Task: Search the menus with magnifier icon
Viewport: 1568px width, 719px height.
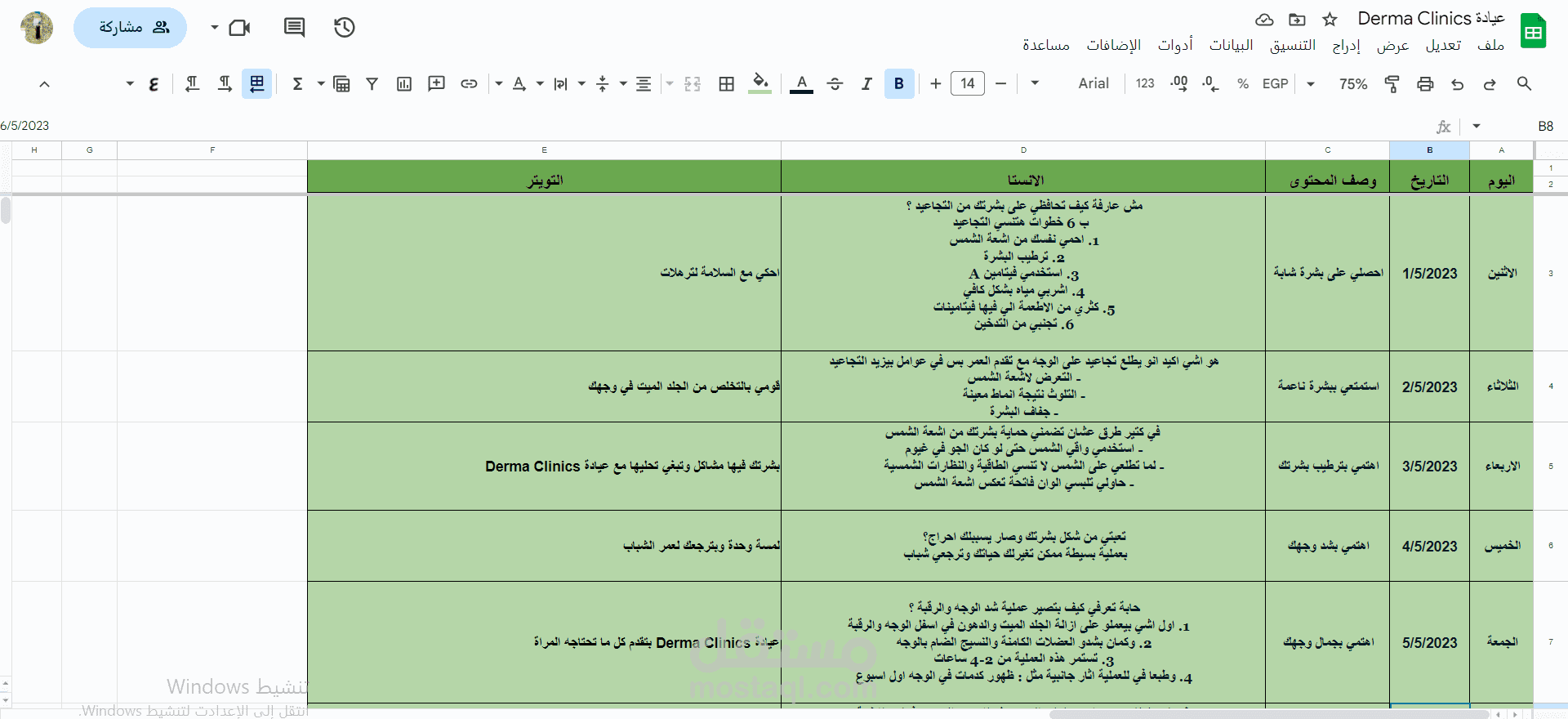Action: tap(1524, 83)
